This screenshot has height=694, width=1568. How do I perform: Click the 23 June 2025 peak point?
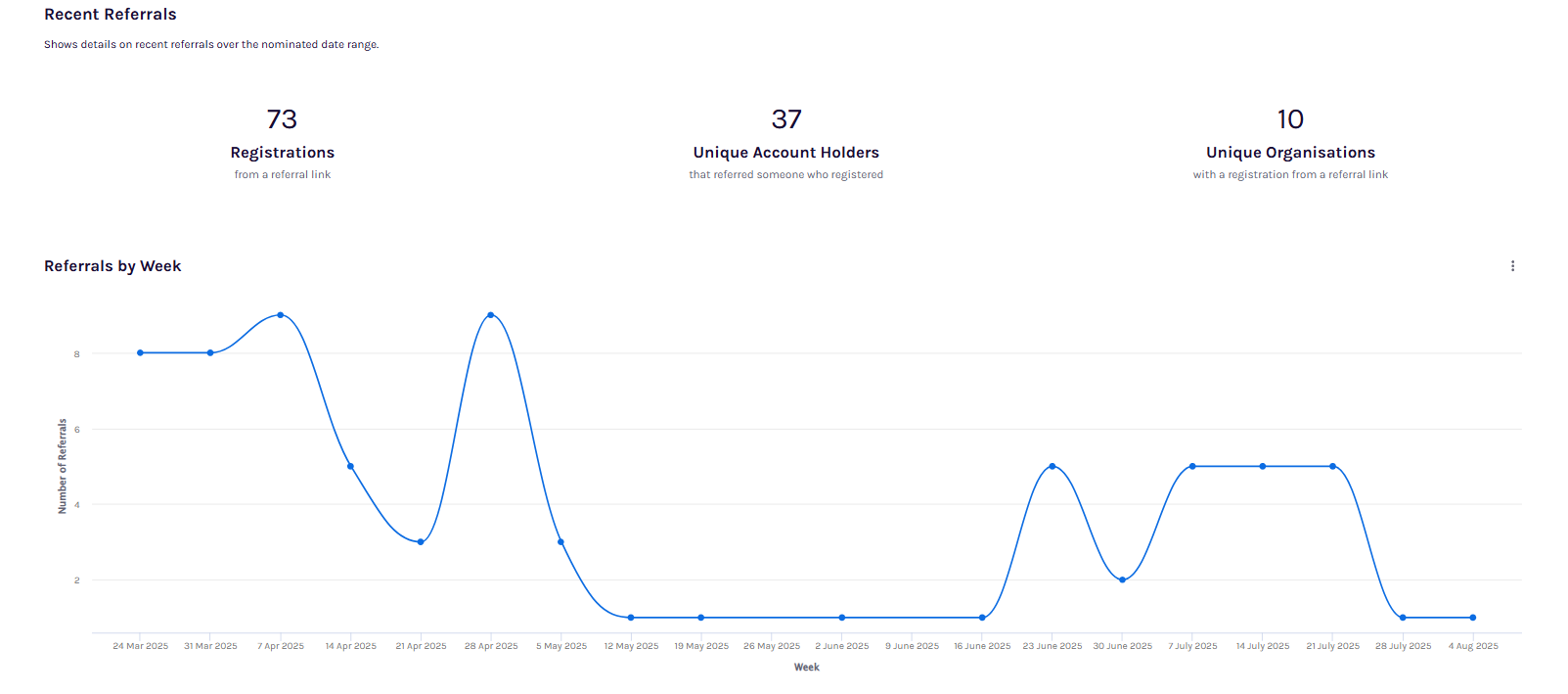(1053, 466)
